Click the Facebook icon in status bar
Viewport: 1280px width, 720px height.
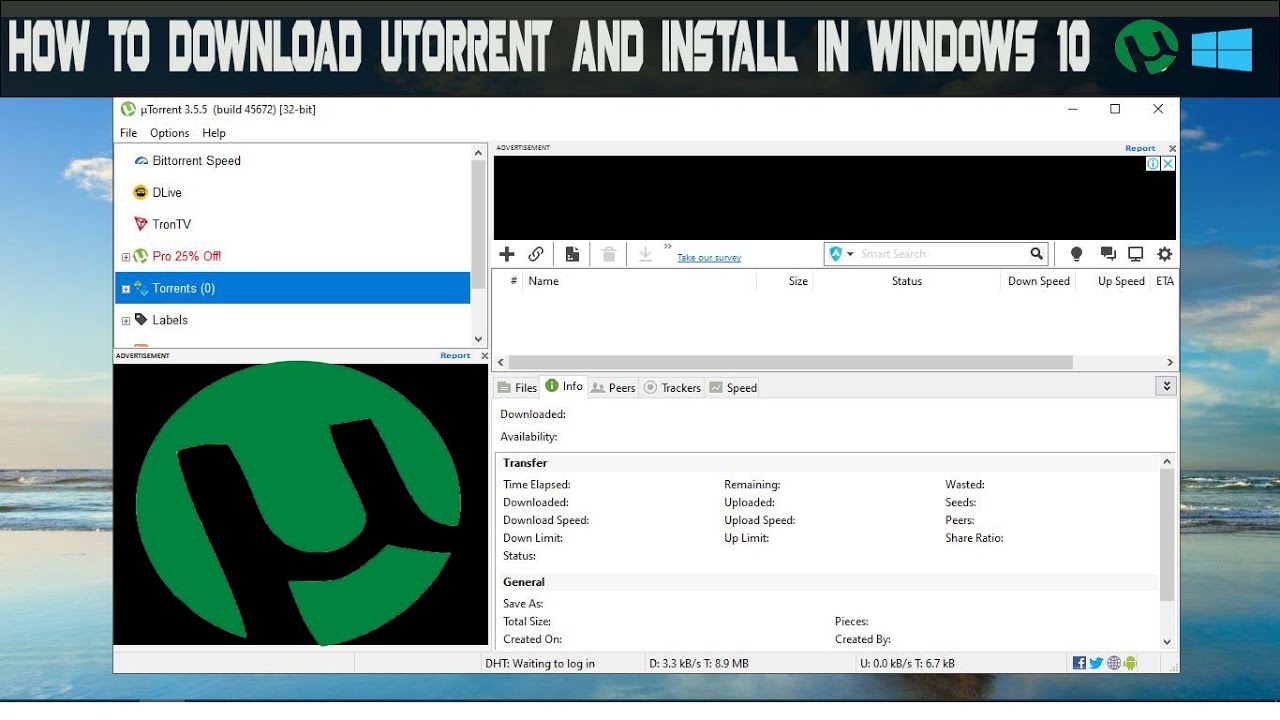tap(1079, 663)
